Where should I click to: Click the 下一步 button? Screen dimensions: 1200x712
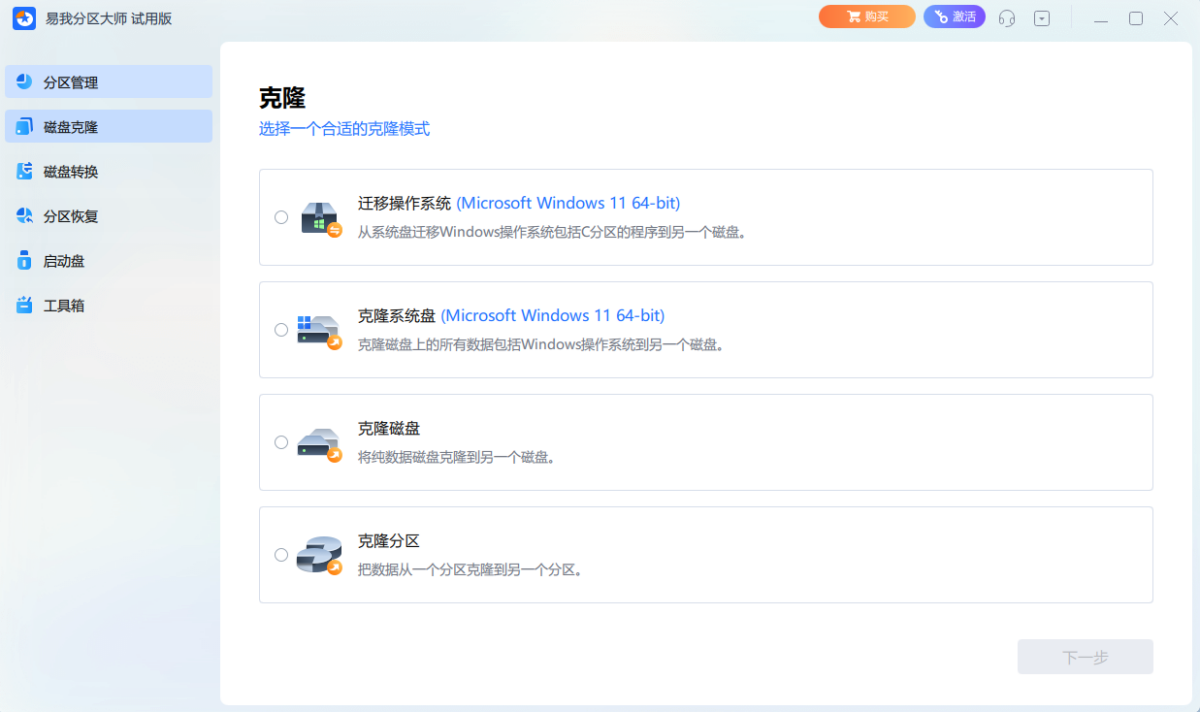(1085, 657)
